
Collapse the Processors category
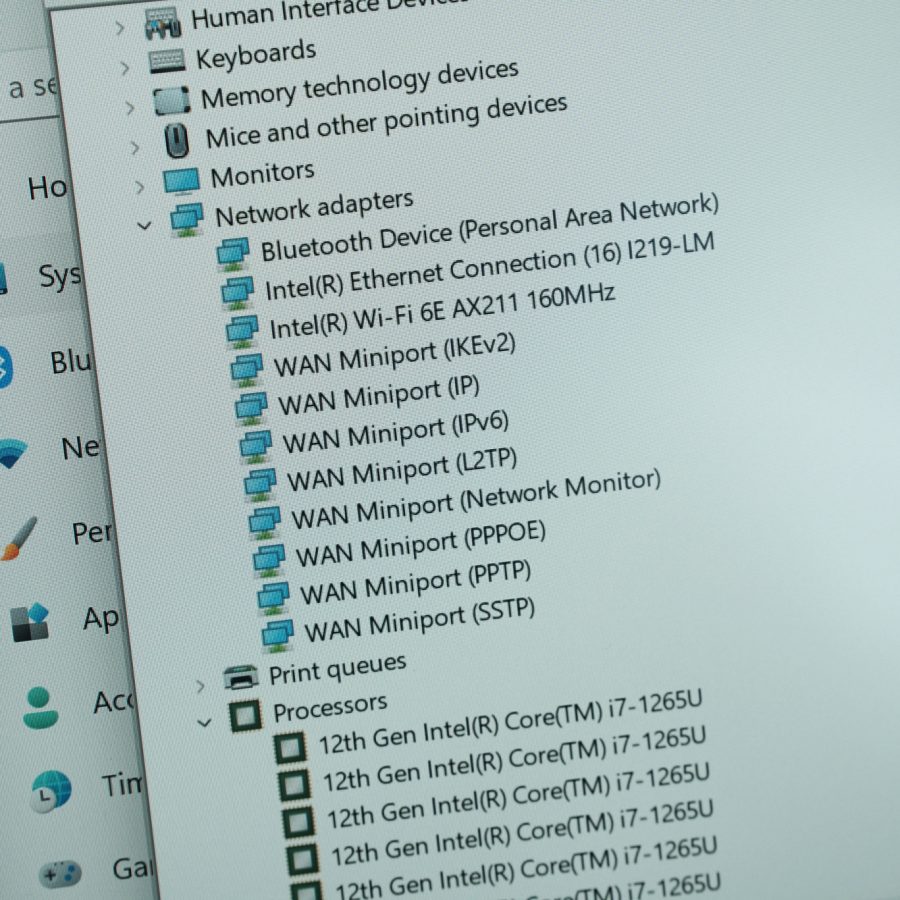tap(204, 723)
